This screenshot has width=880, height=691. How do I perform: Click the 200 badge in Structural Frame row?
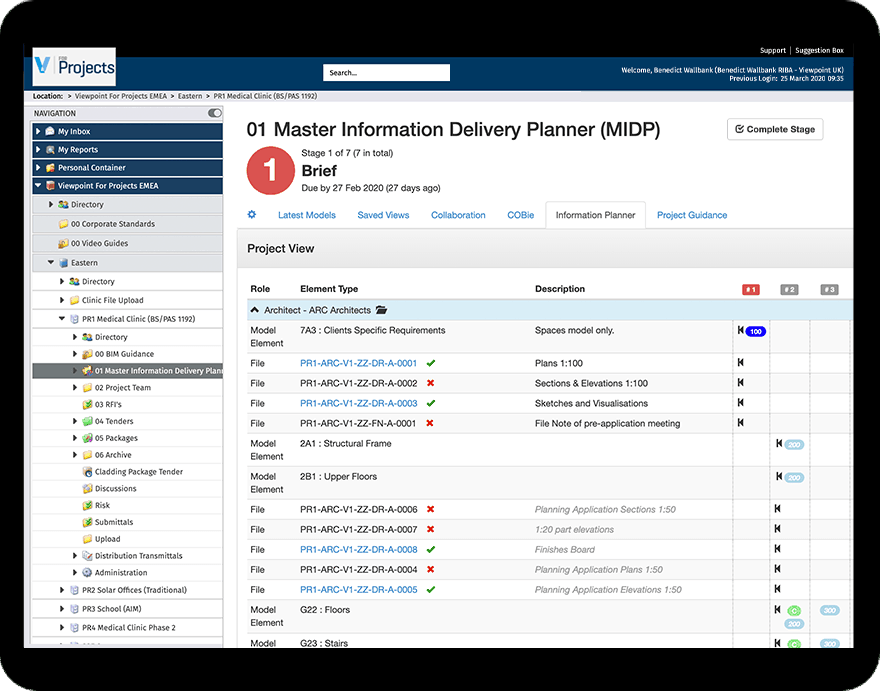coord(794,445)
